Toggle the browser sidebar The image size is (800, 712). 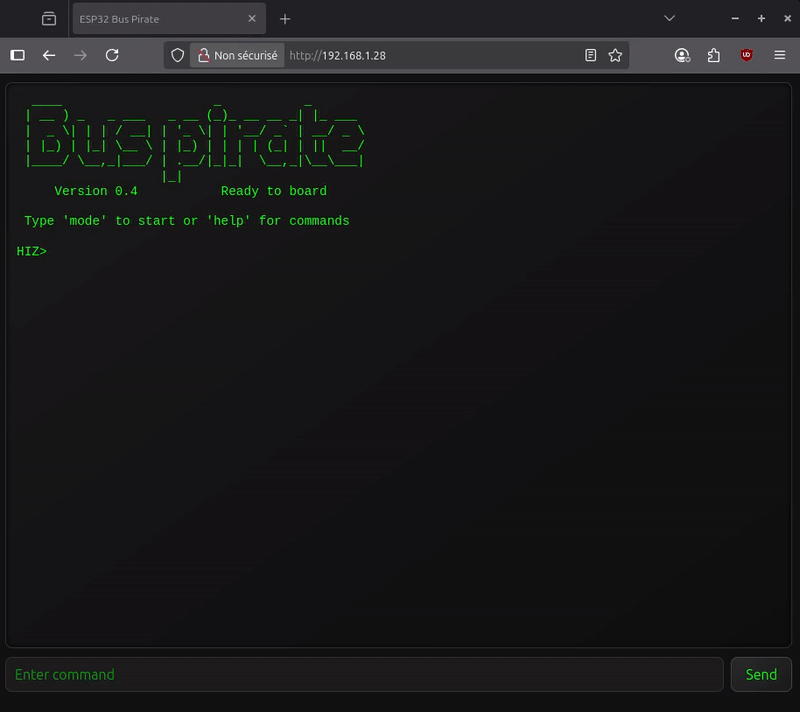pos(17,56)
